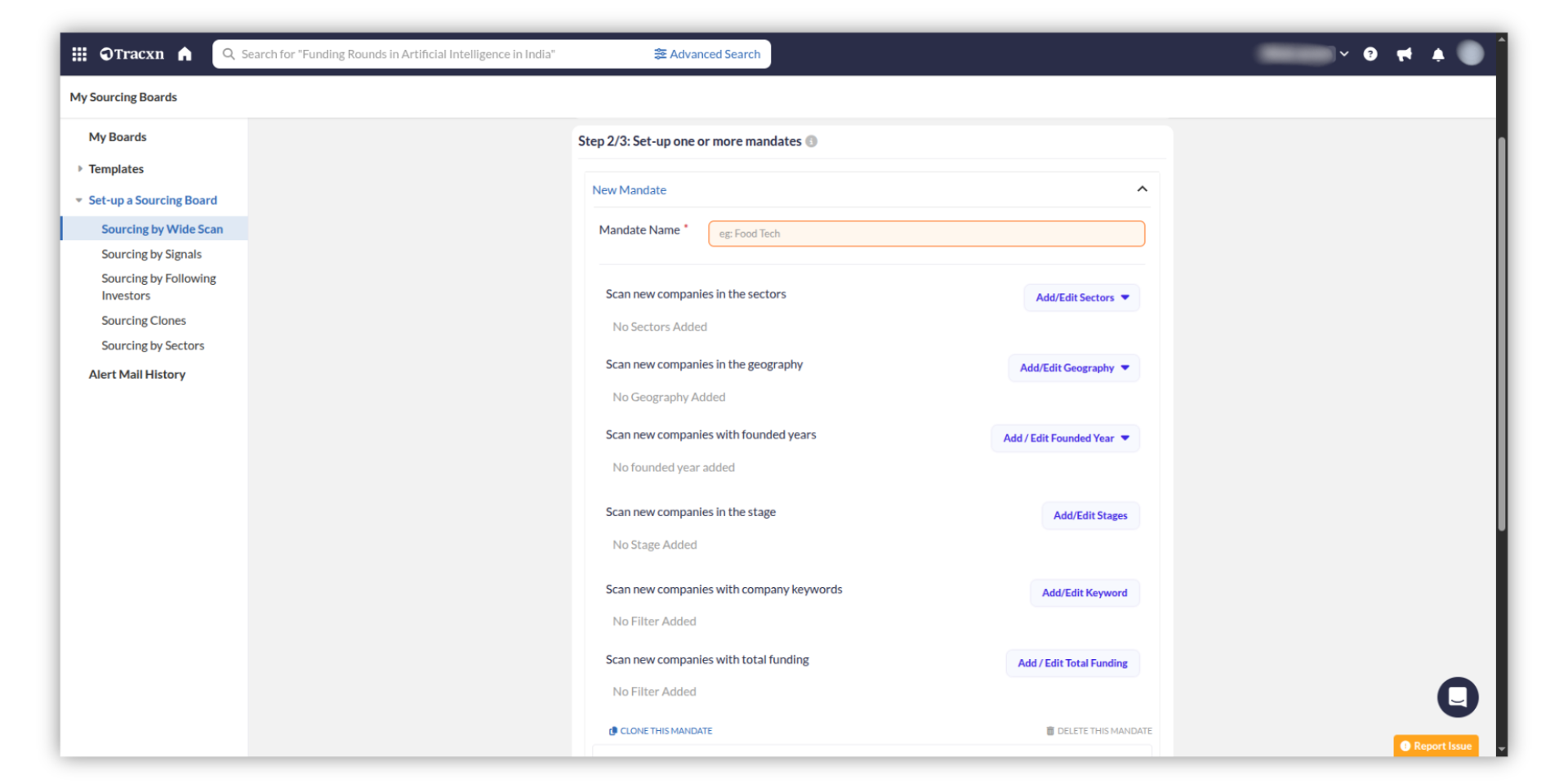The height and width of the screenshot is (784, 1568).
Task: Open the apps grid menu
Action: point(79,54)
